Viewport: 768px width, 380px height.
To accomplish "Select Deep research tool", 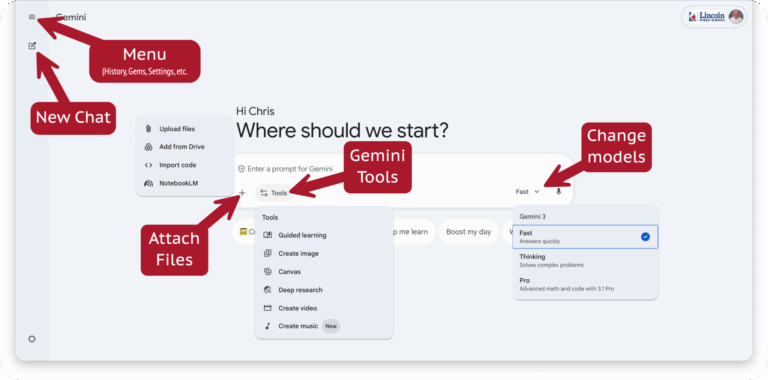I will tap(324, 290).
